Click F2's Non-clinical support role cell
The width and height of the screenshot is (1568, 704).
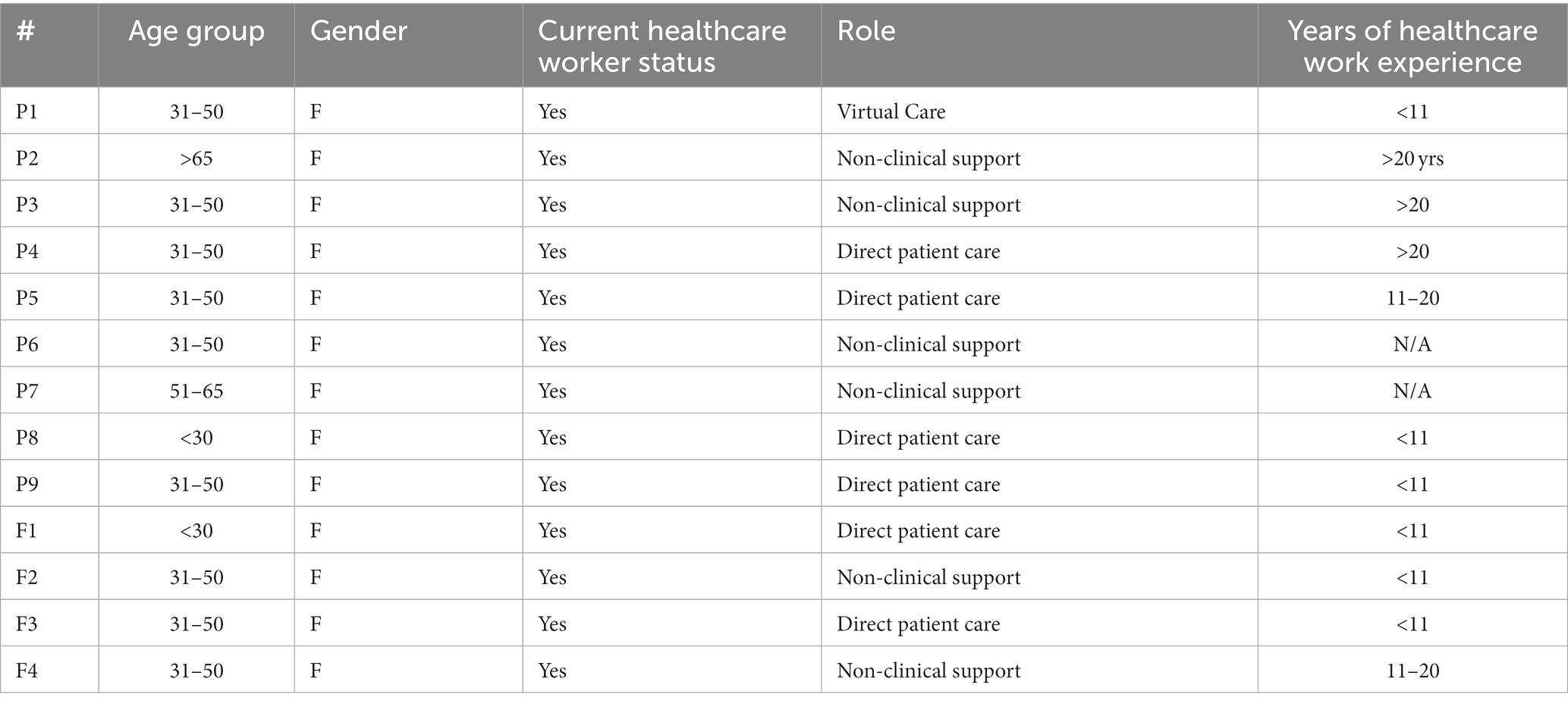(929, 577)
